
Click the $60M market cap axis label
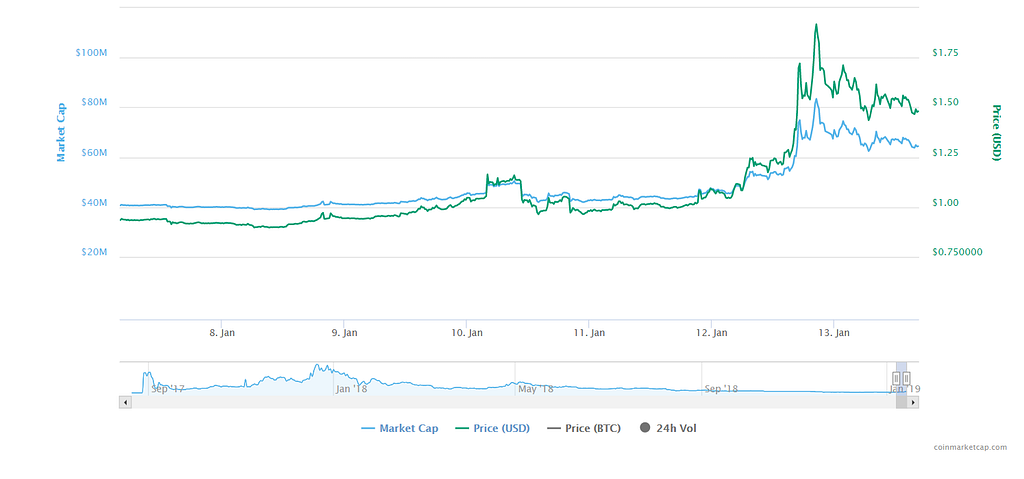[x=95, y=152]
